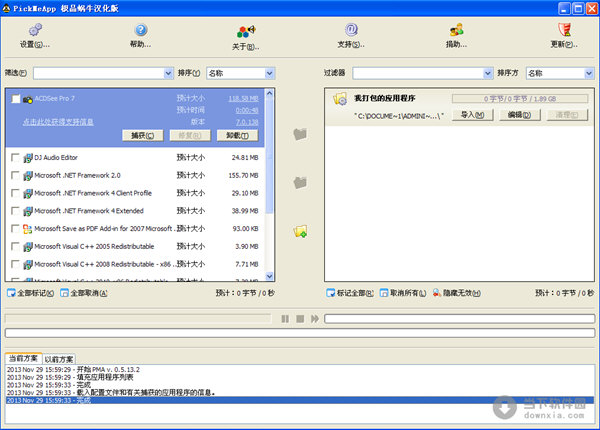Open Update (更新) shield icon
600x430 pixels.
(x=564, y=29)
